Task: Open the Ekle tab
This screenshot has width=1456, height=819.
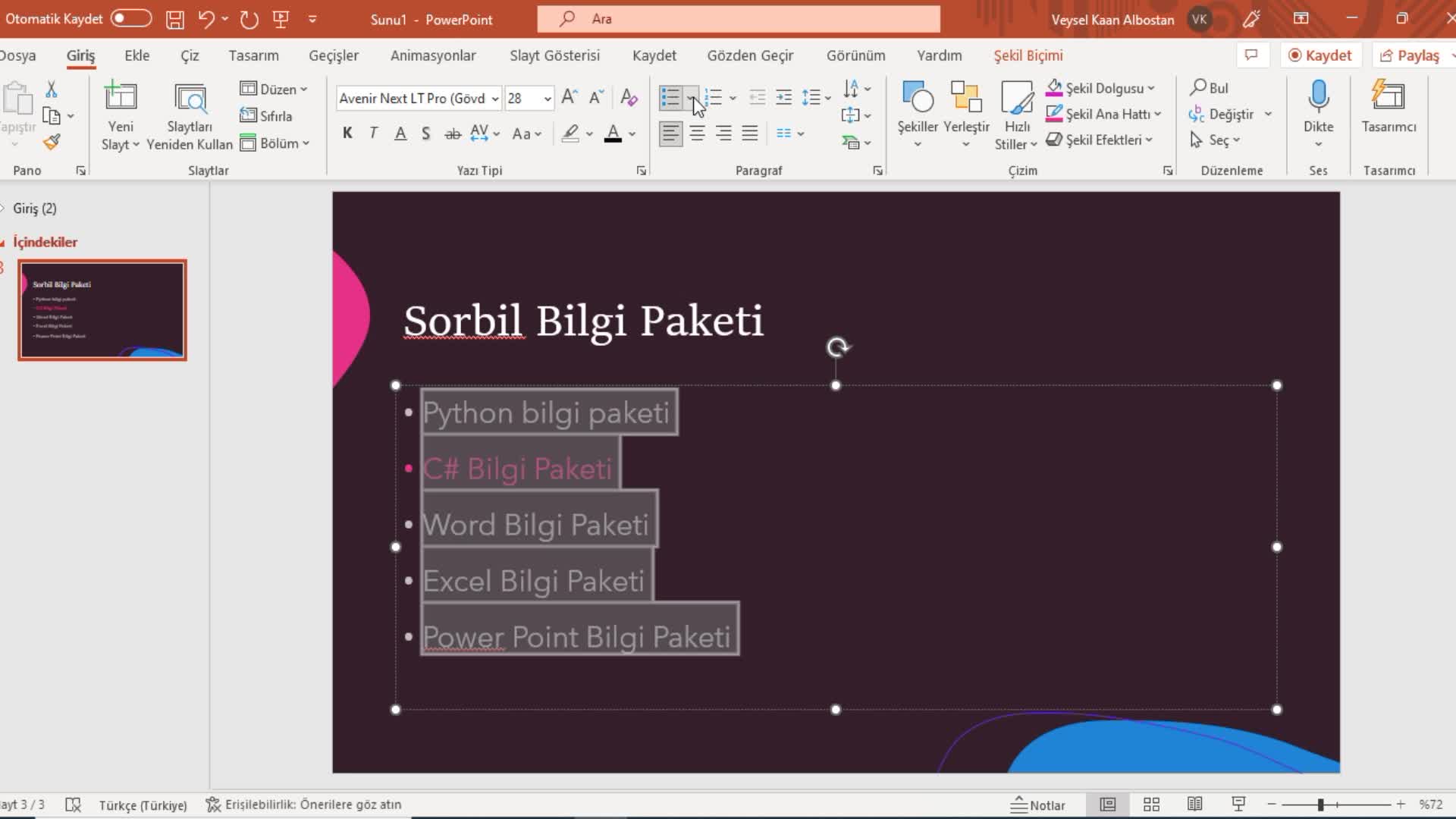Action: tap(137, 55)
